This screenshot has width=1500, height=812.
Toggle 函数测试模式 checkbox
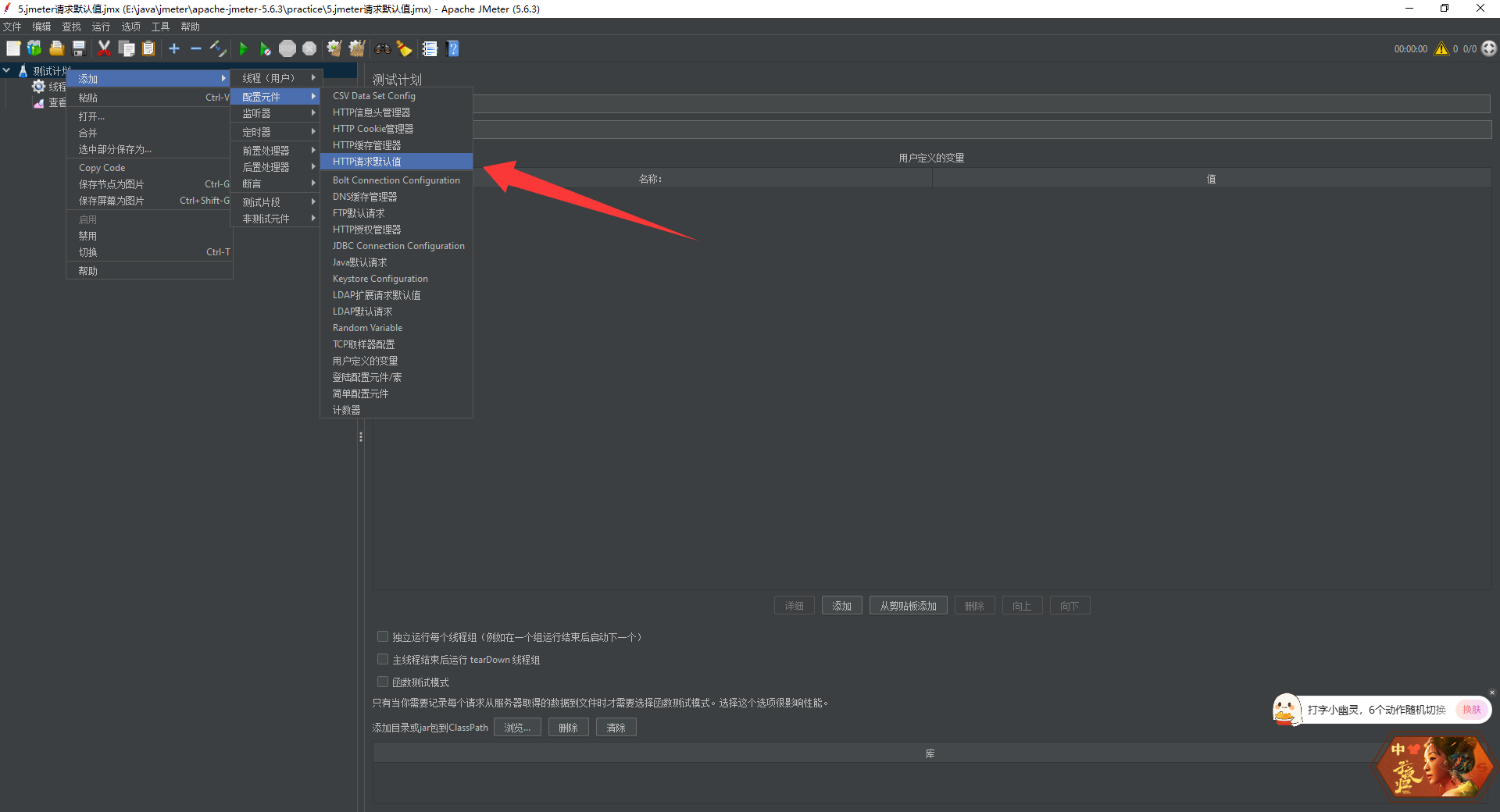pos(383,682)
